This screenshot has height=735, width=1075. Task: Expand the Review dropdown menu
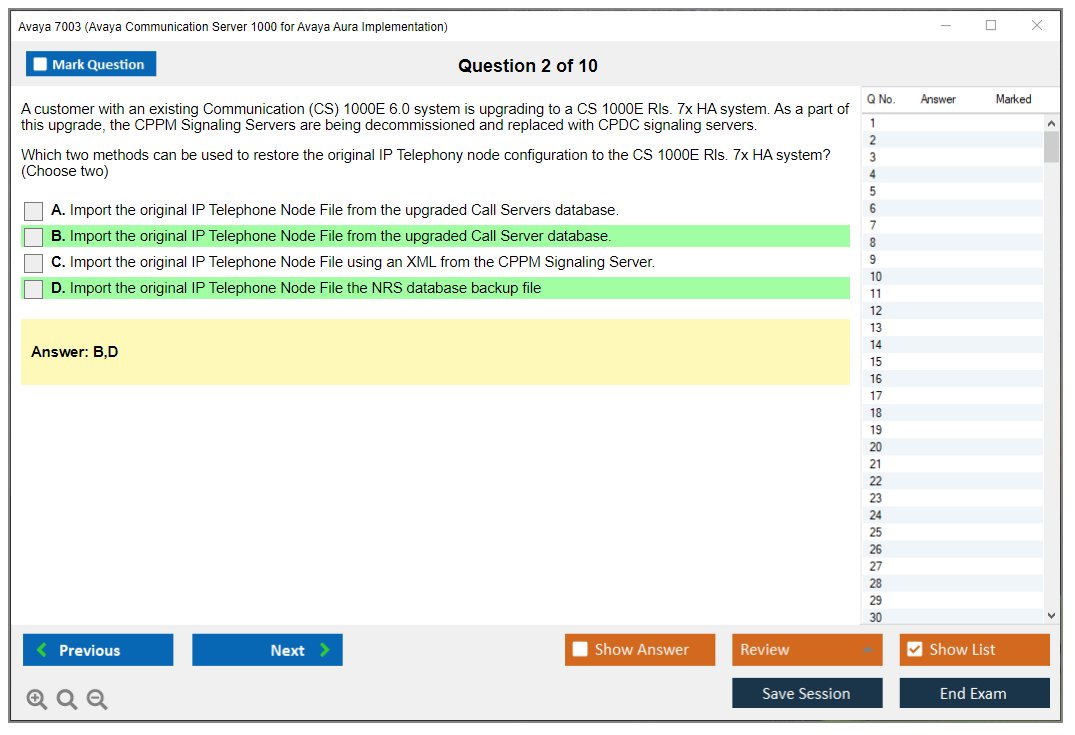pyautogui.click(x=866, y=650)
